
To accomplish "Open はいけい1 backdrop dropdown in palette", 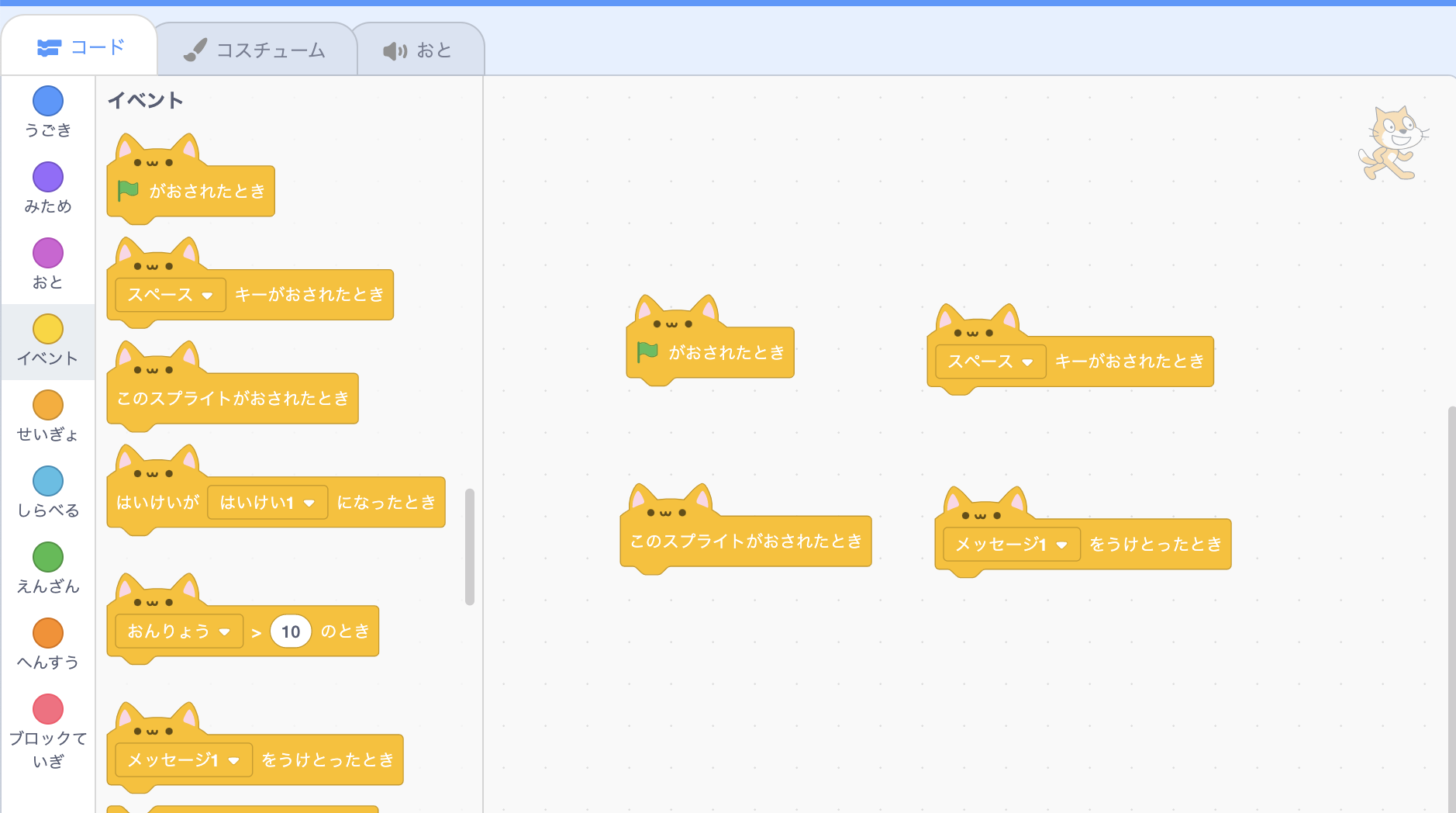I will point(267,503).
